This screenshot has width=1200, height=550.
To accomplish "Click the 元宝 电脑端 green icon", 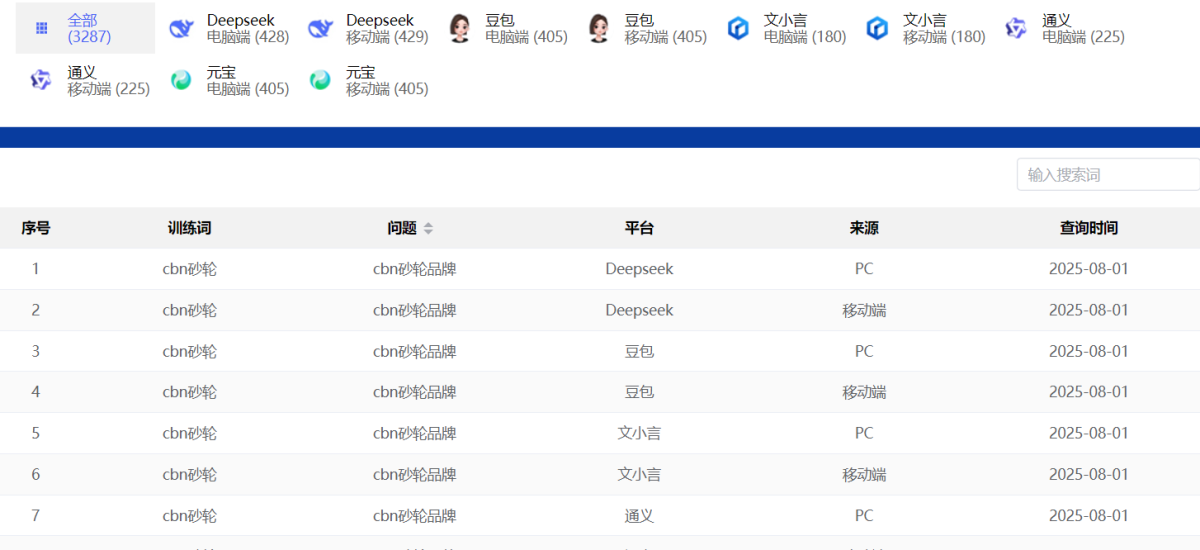I will (x=181, y=80).
